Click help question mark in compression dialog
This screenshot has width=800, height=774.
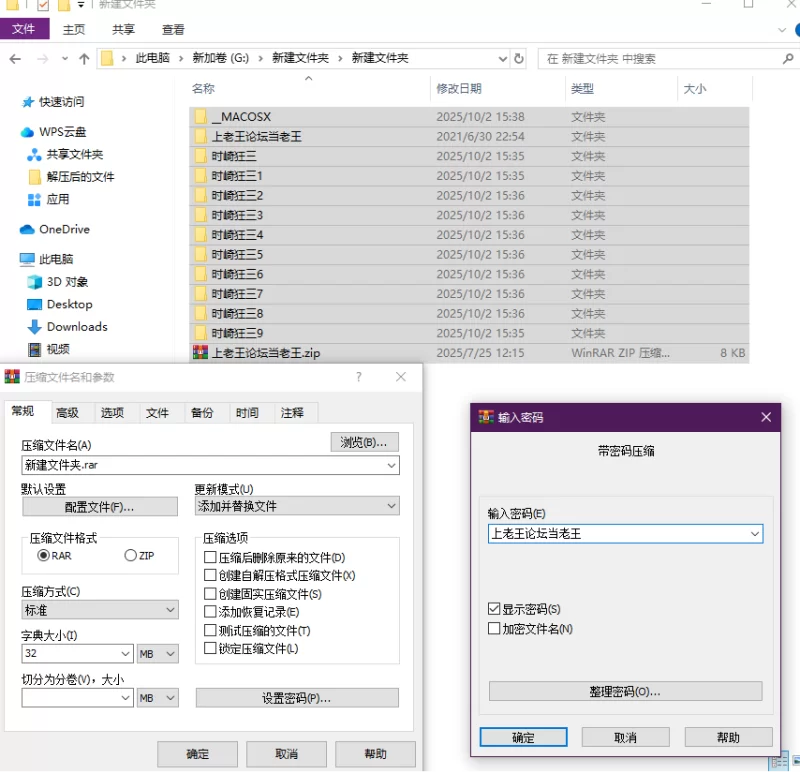359,377
